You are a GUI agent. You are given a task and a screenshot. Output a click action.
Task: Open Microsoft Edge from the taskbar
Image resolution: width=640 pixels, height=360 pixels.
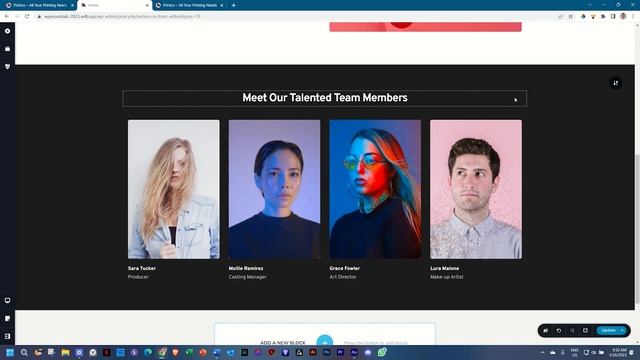148,352
